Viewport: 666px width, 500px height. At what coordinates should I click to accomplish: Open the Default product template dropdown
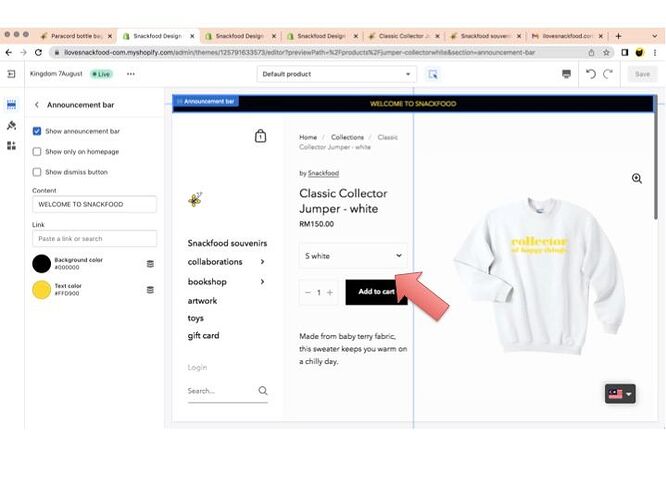[x=336, y=74]
